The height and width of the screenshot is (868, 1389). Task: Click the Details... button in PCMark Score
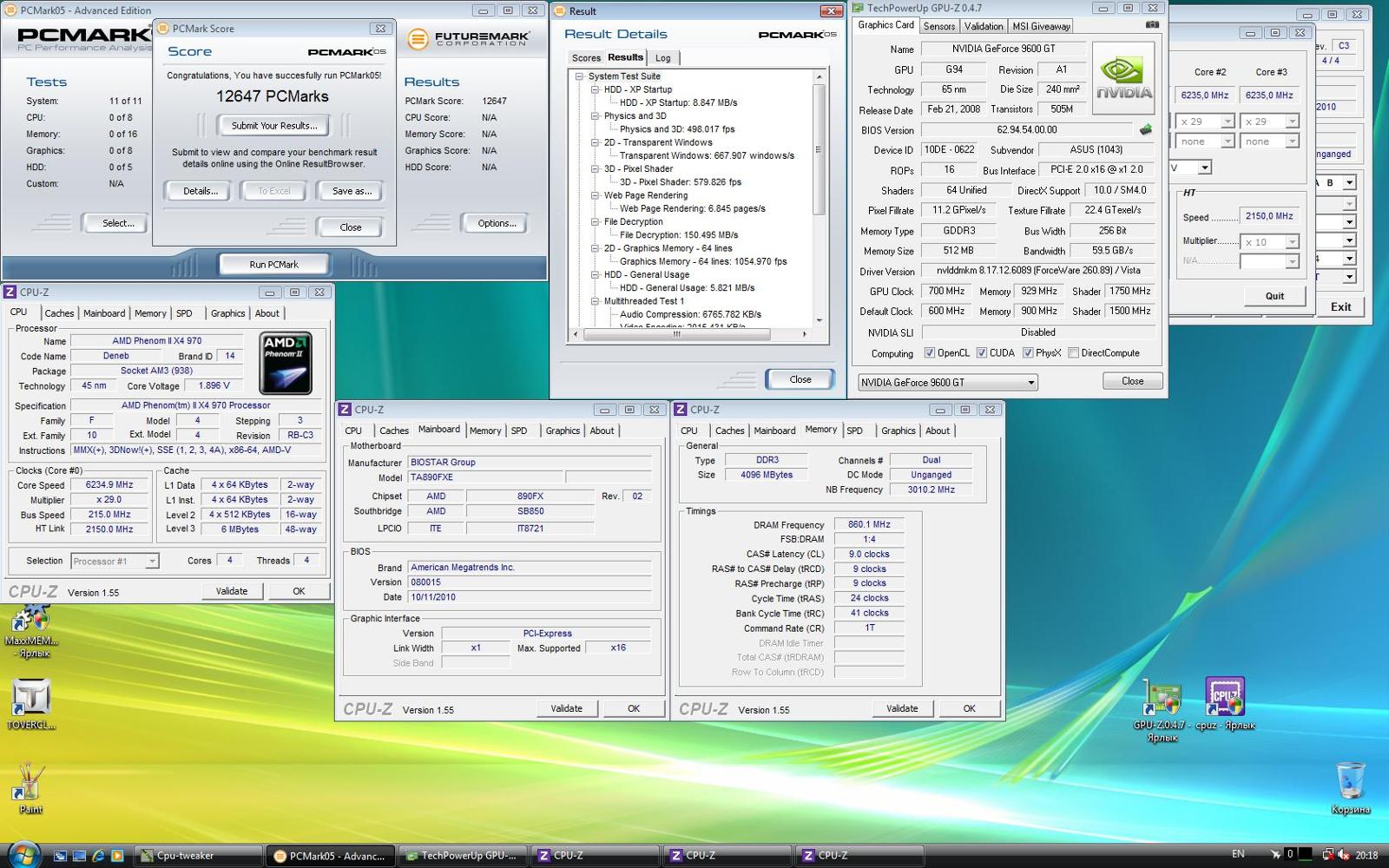(x=201, y=191)
